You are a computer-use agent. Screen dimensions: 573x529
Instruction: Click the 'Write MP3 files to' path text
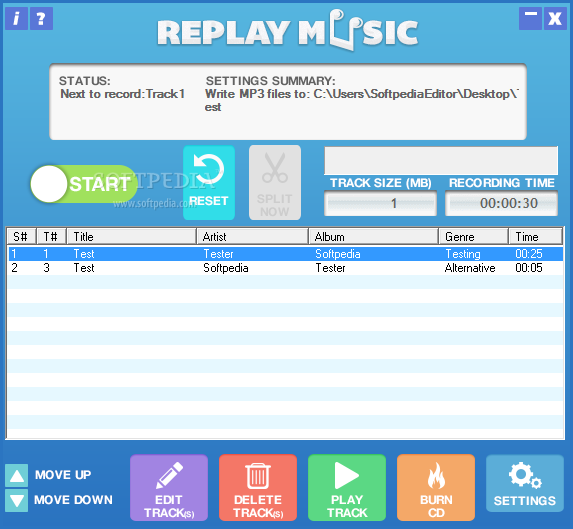tap(361, 100)
